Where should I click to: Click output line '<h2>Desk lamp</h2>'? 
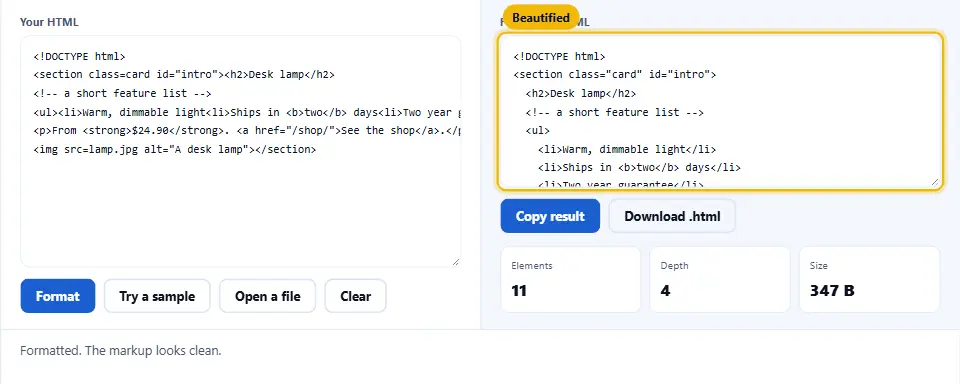(x=580, y=94)
